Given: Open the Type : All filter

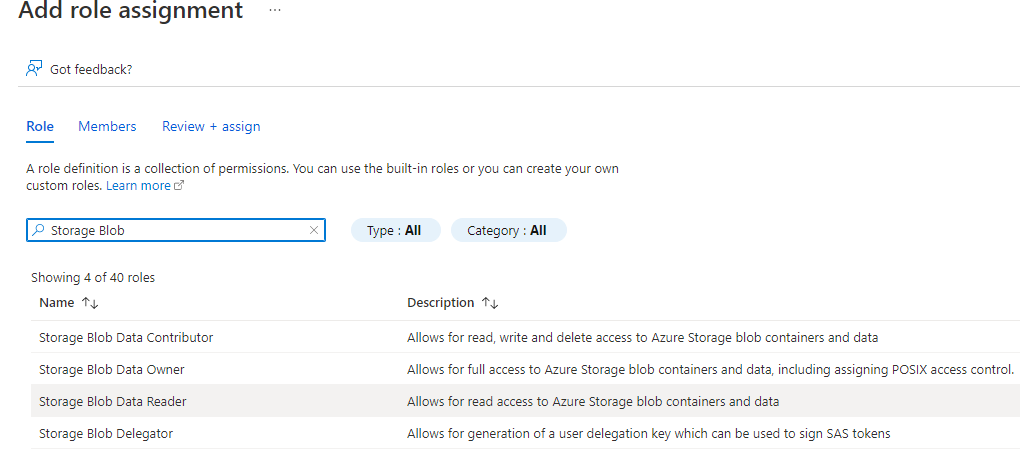Looking at the screenshot, I should click(395, 230).
